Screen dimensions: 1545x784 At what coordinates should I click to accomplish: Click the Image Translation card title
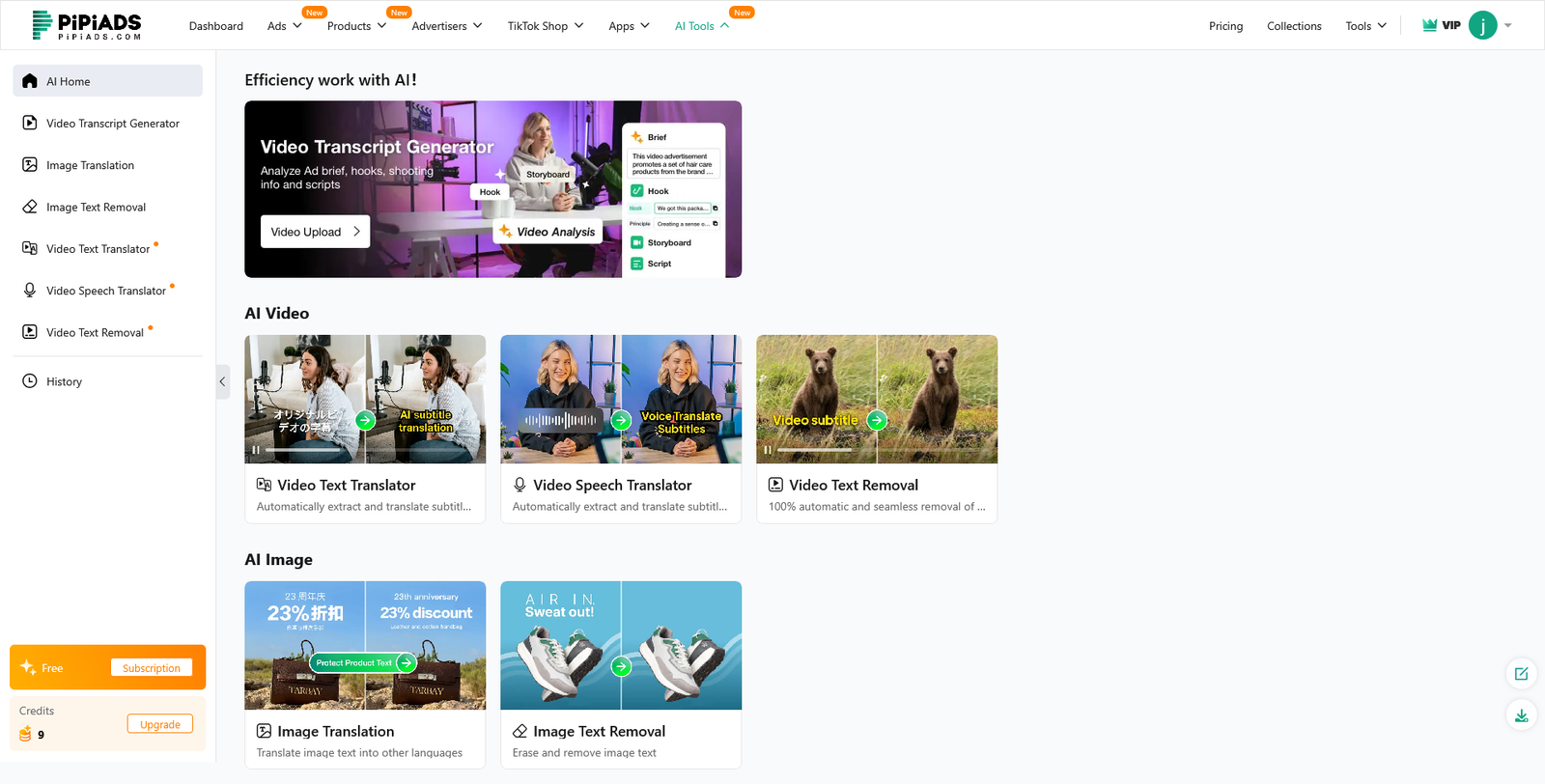335,731
